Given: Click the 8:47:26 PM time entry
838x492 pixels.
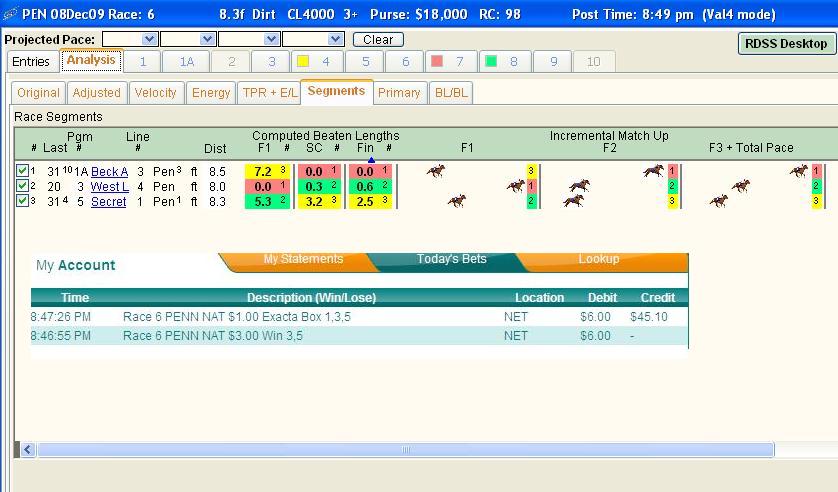Looking at the screenshot, I should 61,317.
